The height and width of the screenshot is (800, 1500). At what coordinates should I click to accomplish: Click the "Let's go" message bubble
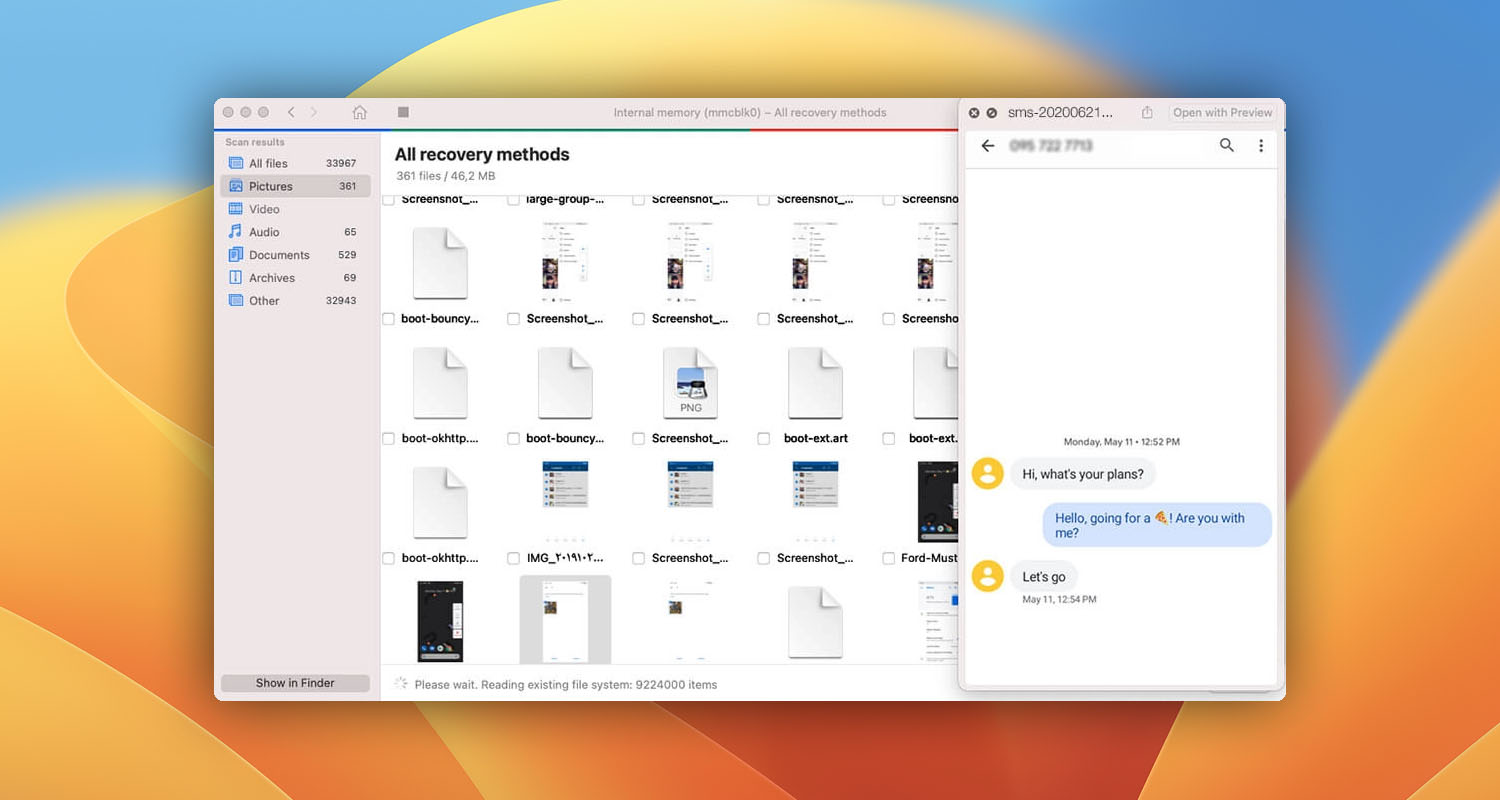(1044, 576)
